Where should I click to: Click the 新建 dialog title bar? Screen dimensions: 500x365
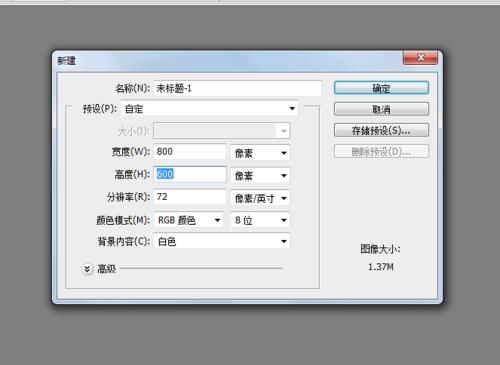[230, 60]
